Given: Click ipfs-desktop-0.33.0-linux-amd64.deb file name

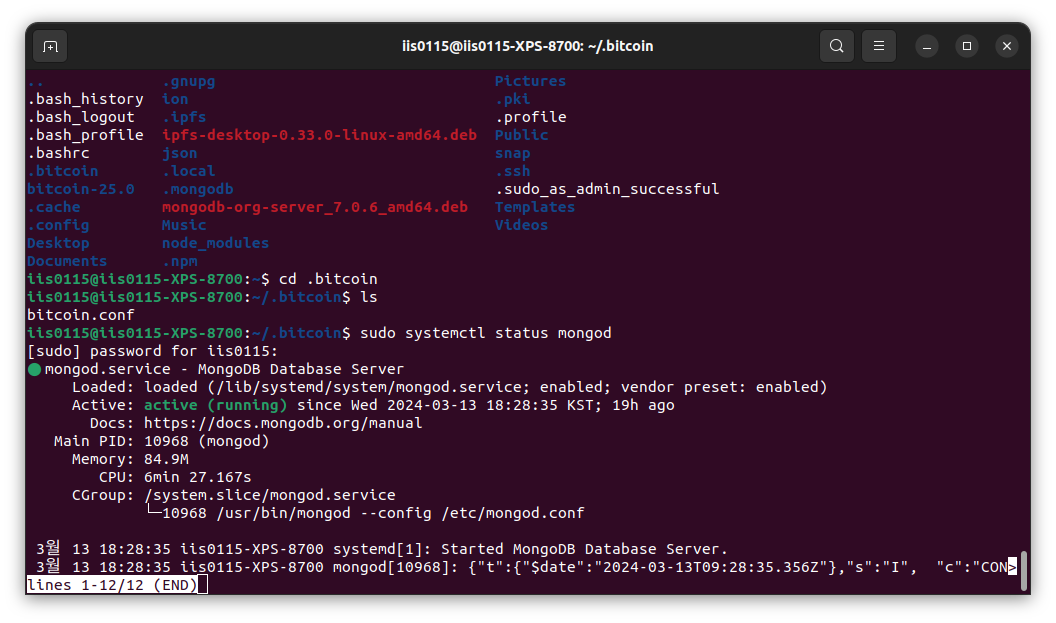Looking at the screenshot, I should point(319,135).
